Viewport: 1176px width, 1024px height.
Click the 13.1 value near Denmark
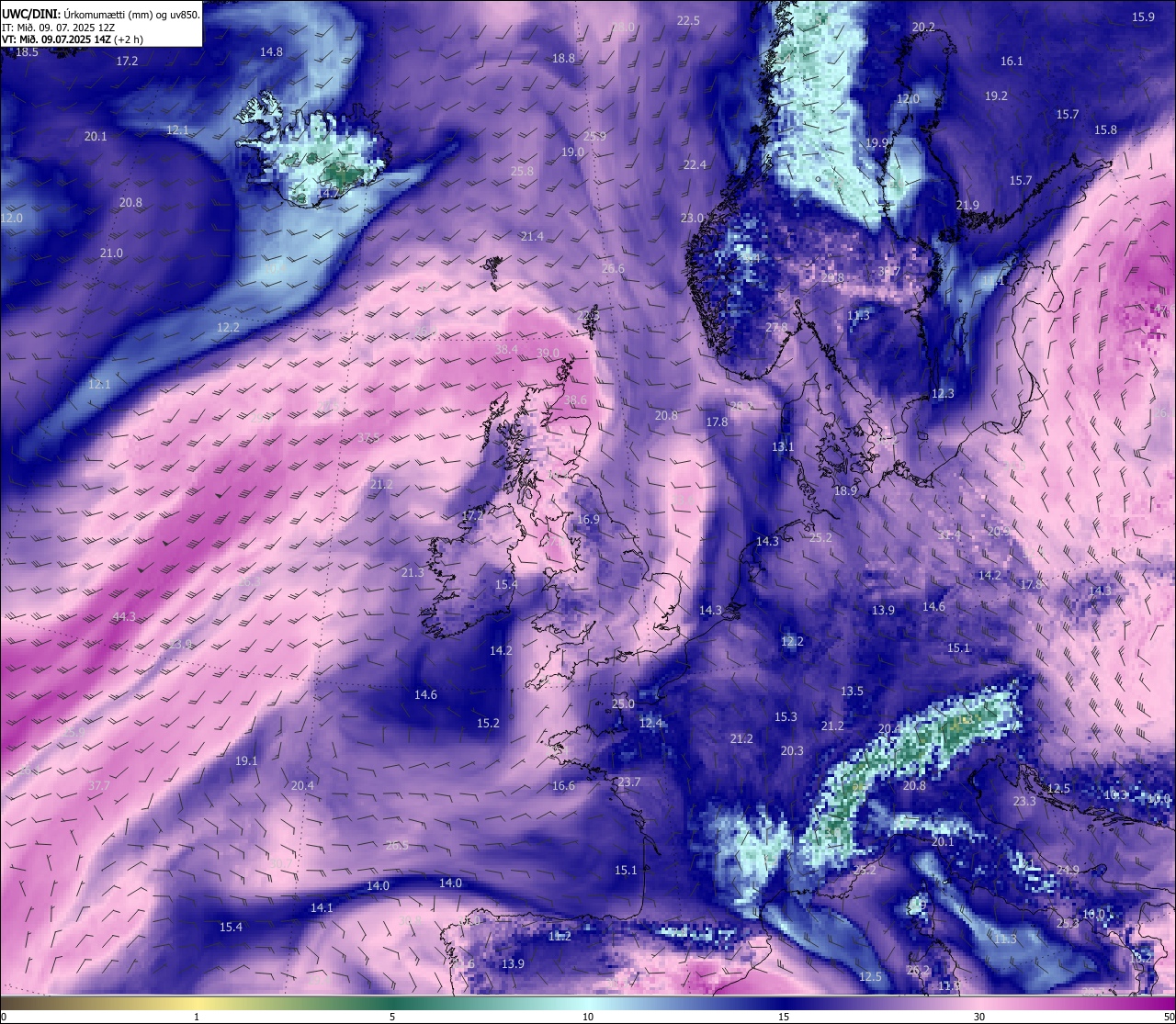(783, 447)
